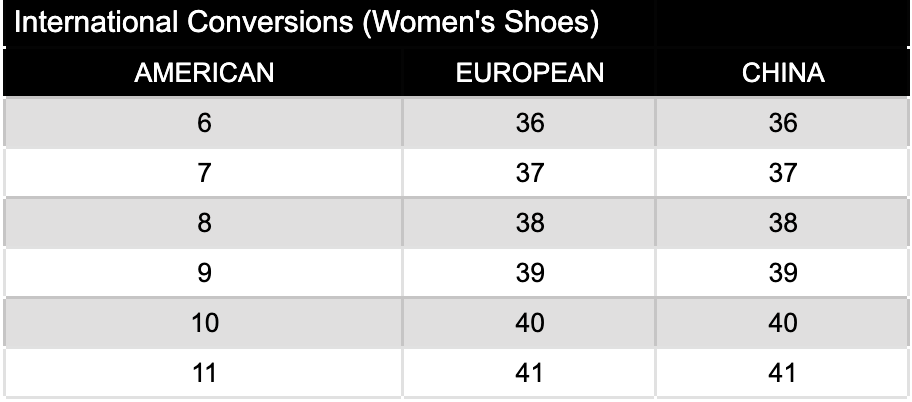Select European size 36 cell
This screenshot has height=402, width=912.
point(529,122)
